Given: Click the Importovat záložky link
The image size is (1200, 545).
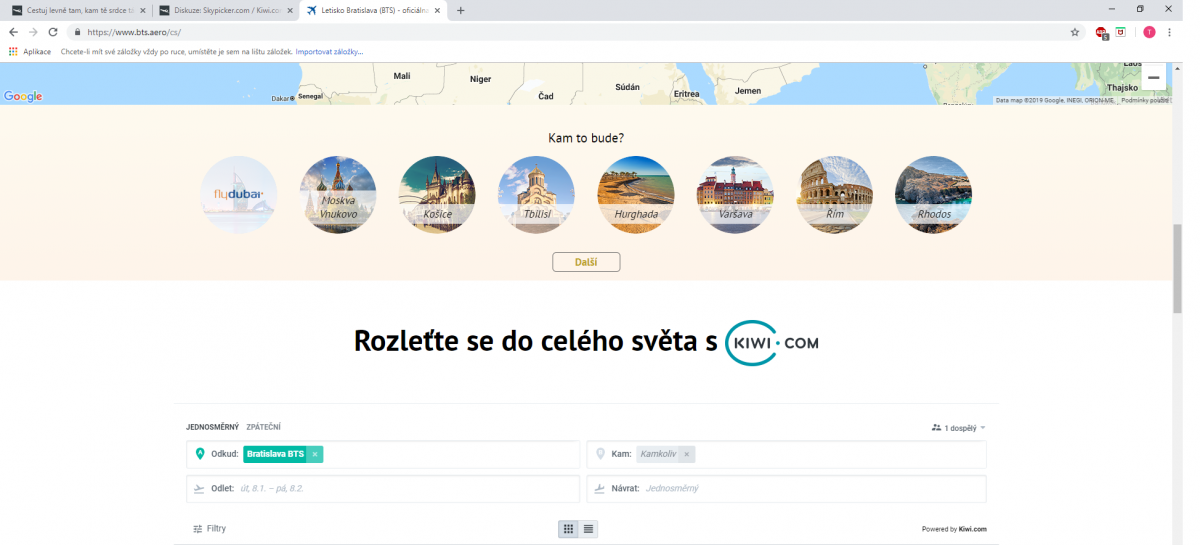Looking at the screenshot, I should tap(329, 51).
